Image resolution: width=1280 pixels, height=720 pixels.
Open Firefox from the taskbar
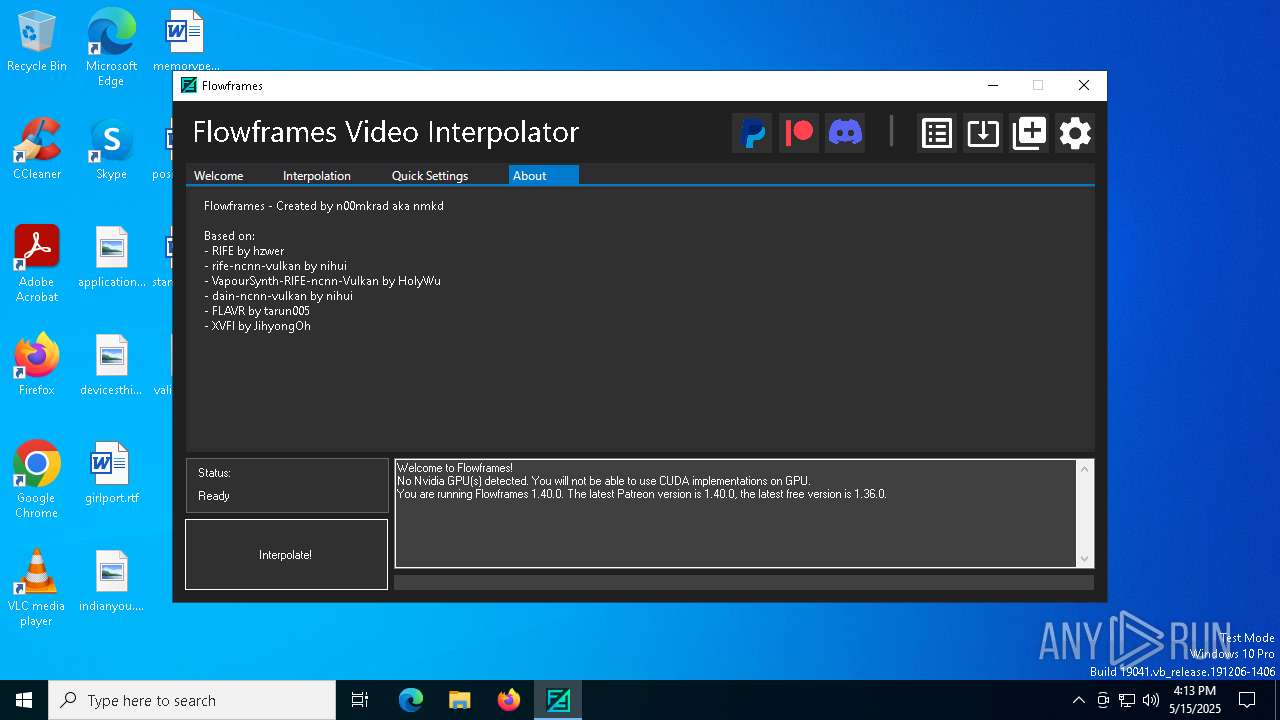tap(509, 700)
